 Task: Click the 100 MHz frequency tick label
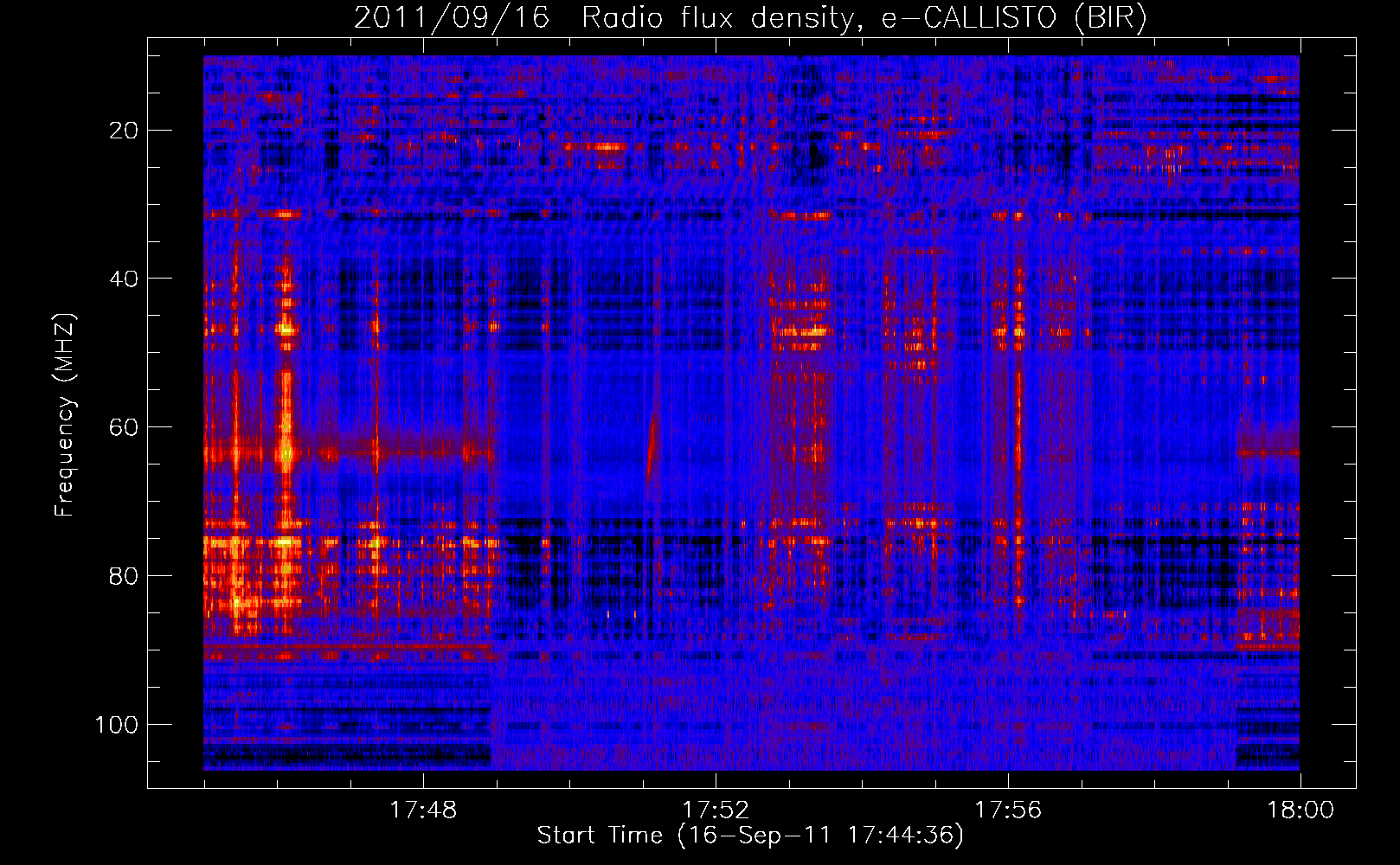117,724
